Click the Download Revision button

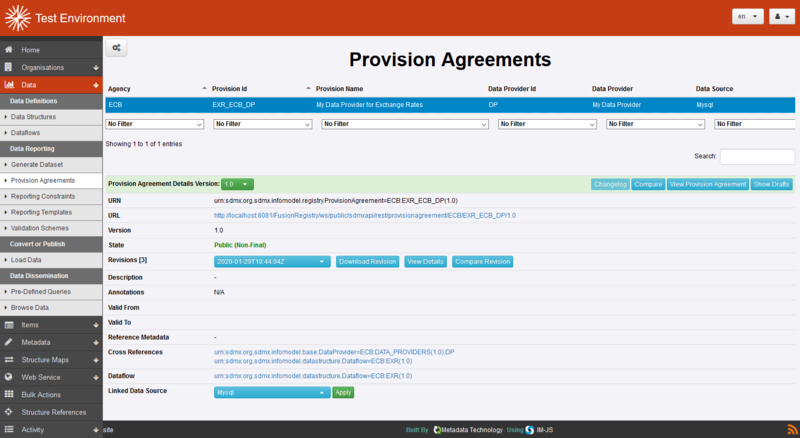(x=367, y=261)
